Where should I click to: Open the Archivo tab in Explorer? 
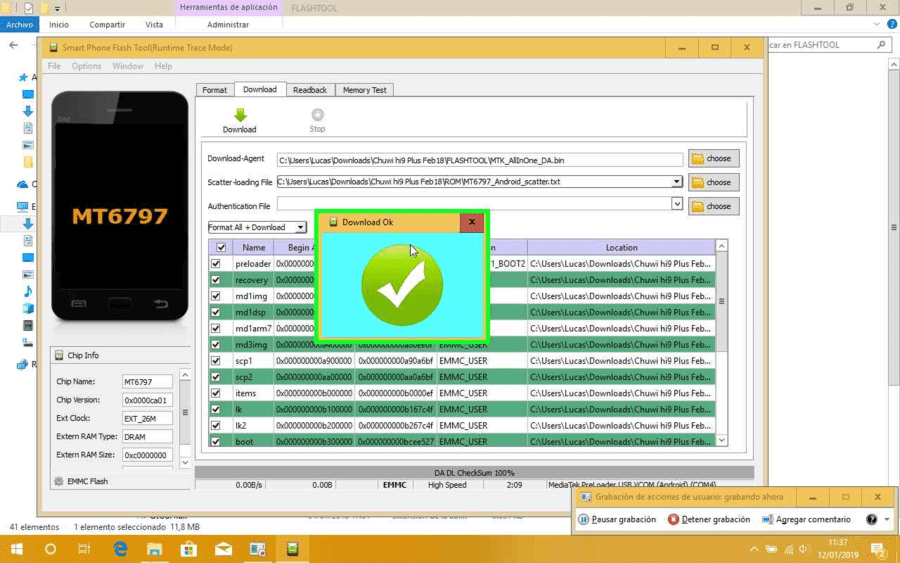(20, 24)
